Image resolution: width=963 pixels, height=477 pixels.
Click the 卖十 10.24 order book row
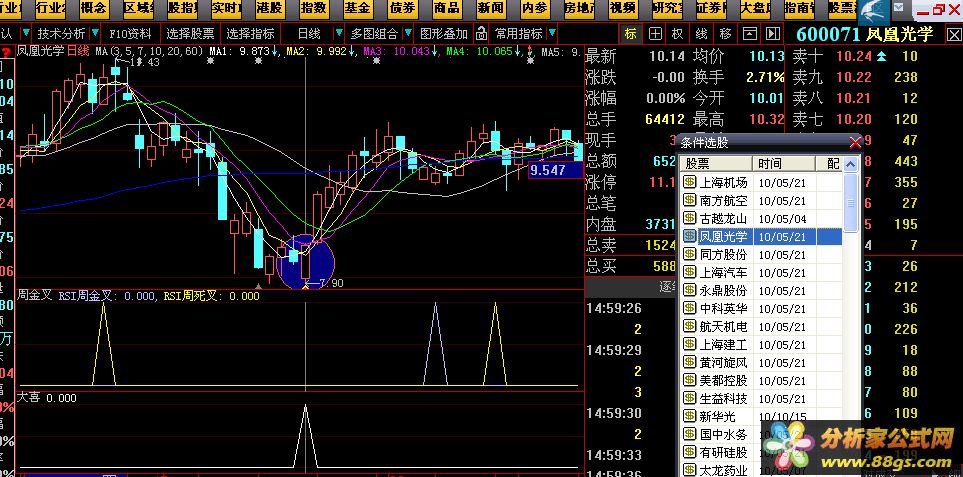coord(856,57)
